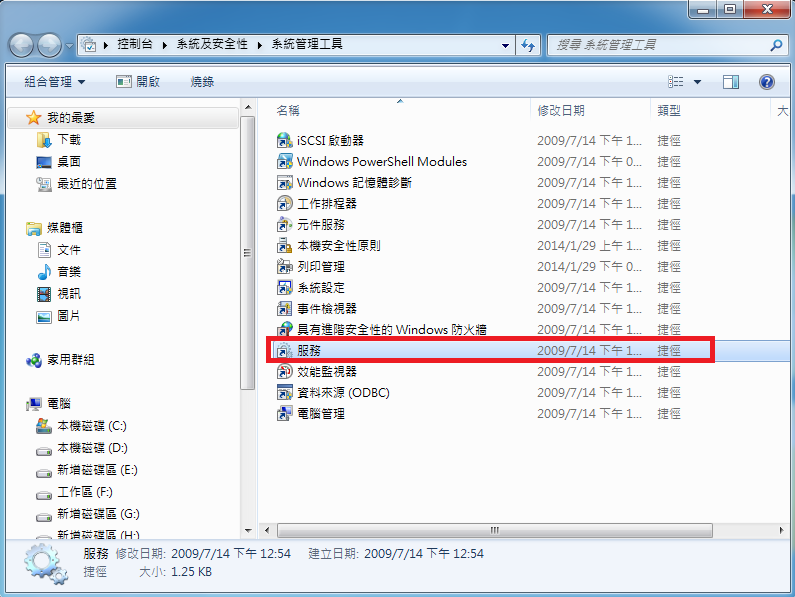This screenshot has height=597, width=795.
Task: Click the refresh button beside address bar
Action: [x=528, y=45]
